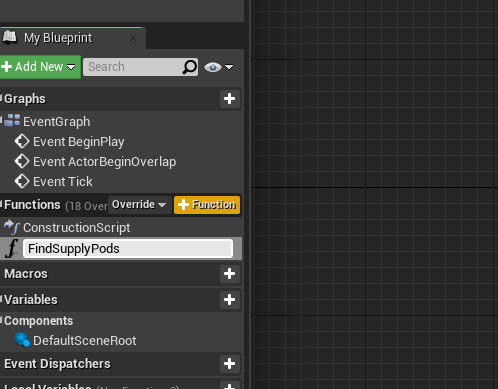Collapse the Functions section
The image size is (498, 389).
click(1, 204)
